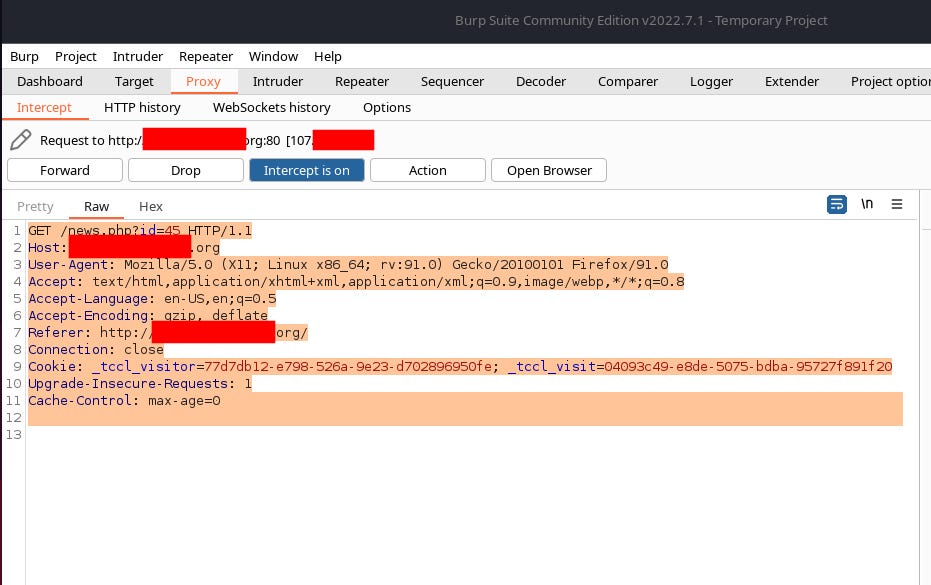The image size is (931, 585).
Task: Click the Accept-Encoding header line
Action: [148, 315]
